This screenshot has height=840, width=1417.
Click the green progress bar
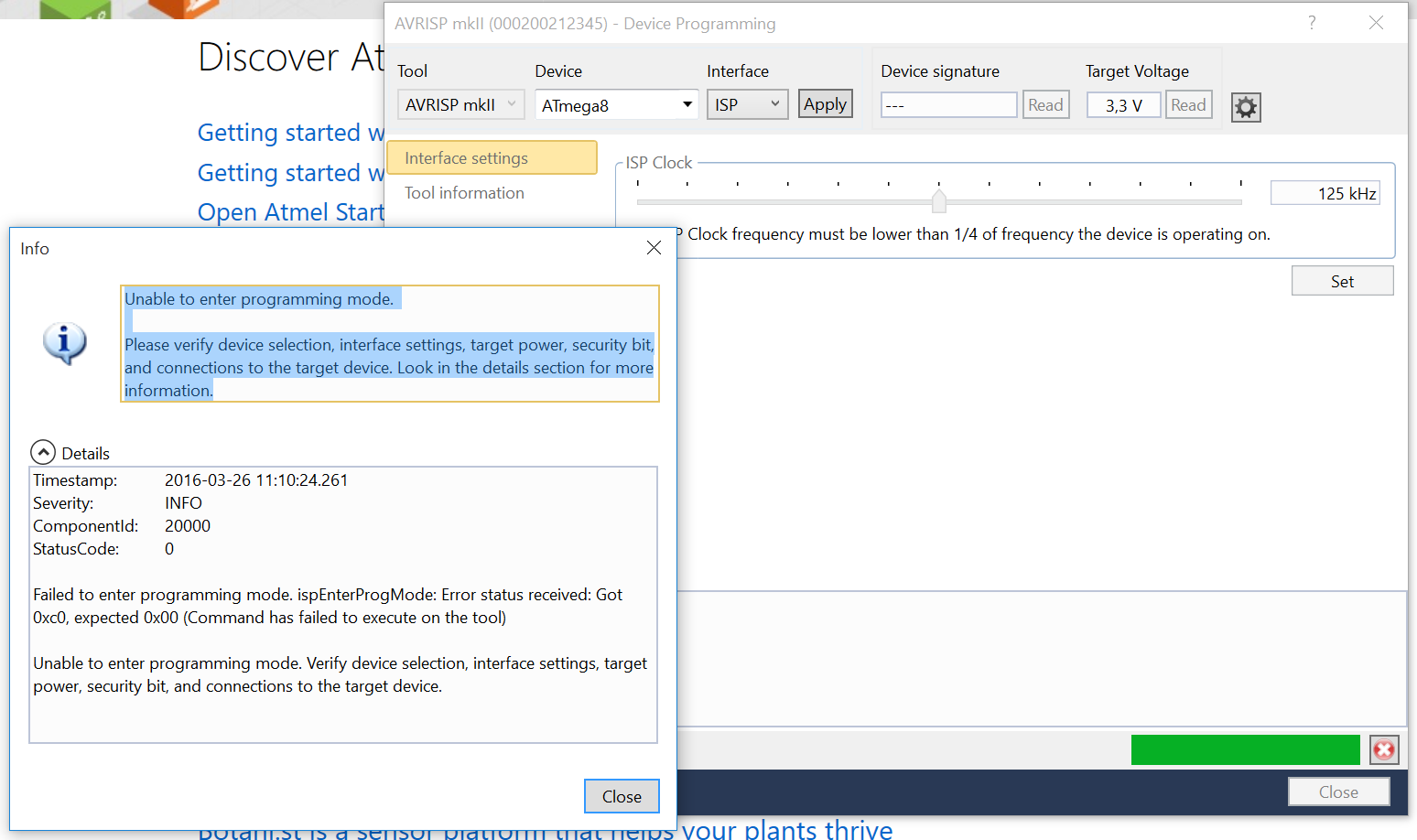pyautogui.click(x=1246, y=750)
